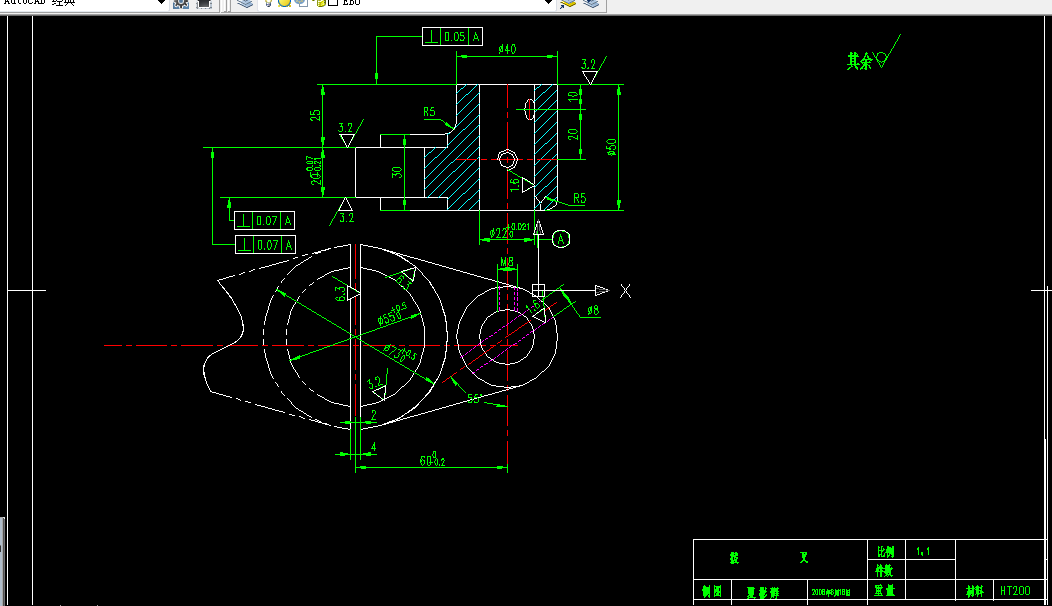
Task: Click the workspace settings gear icon
Action: (181, 3)
